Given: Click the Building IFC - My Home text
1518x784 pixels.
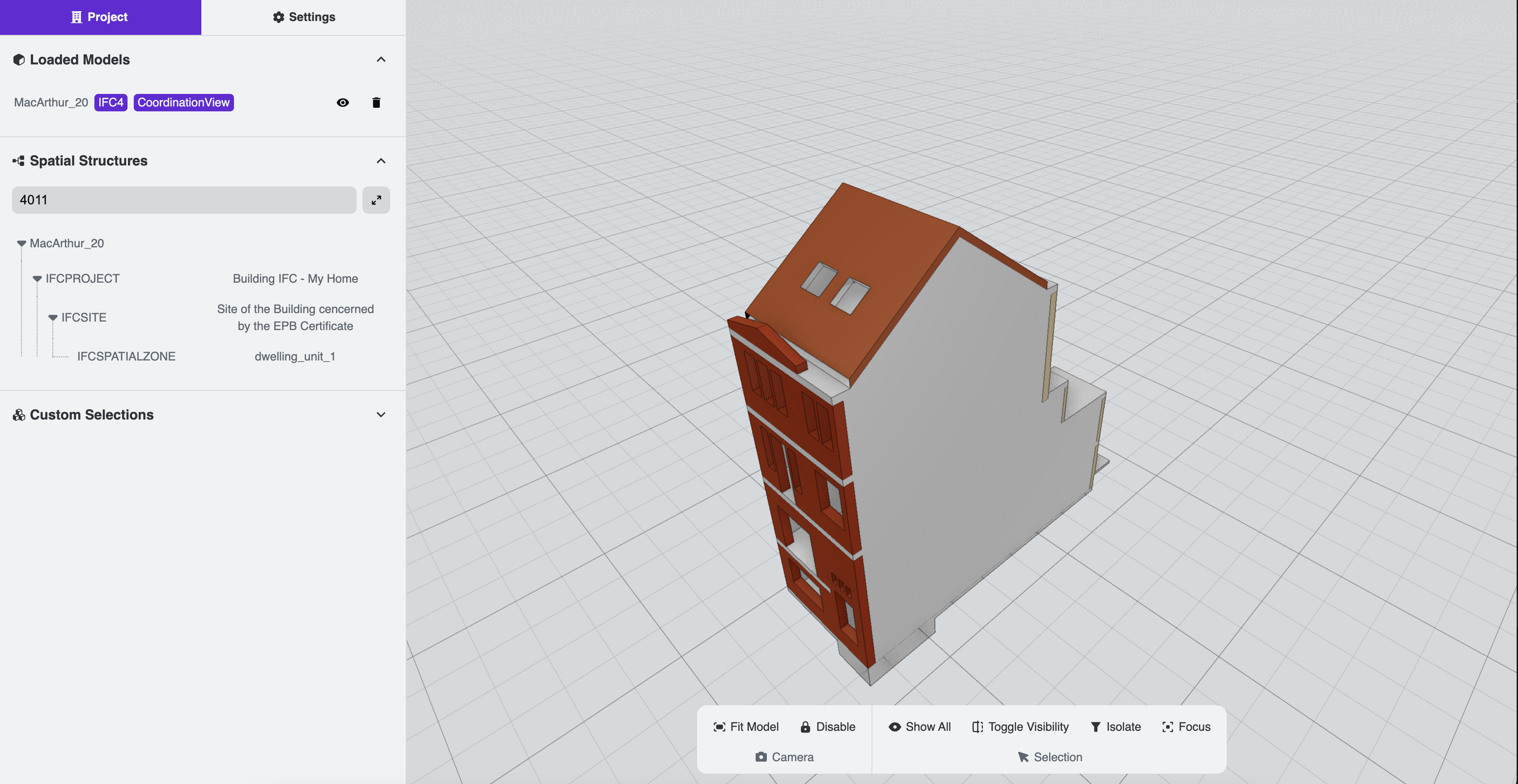Looking at the screenshot, I should click(295, 279).
